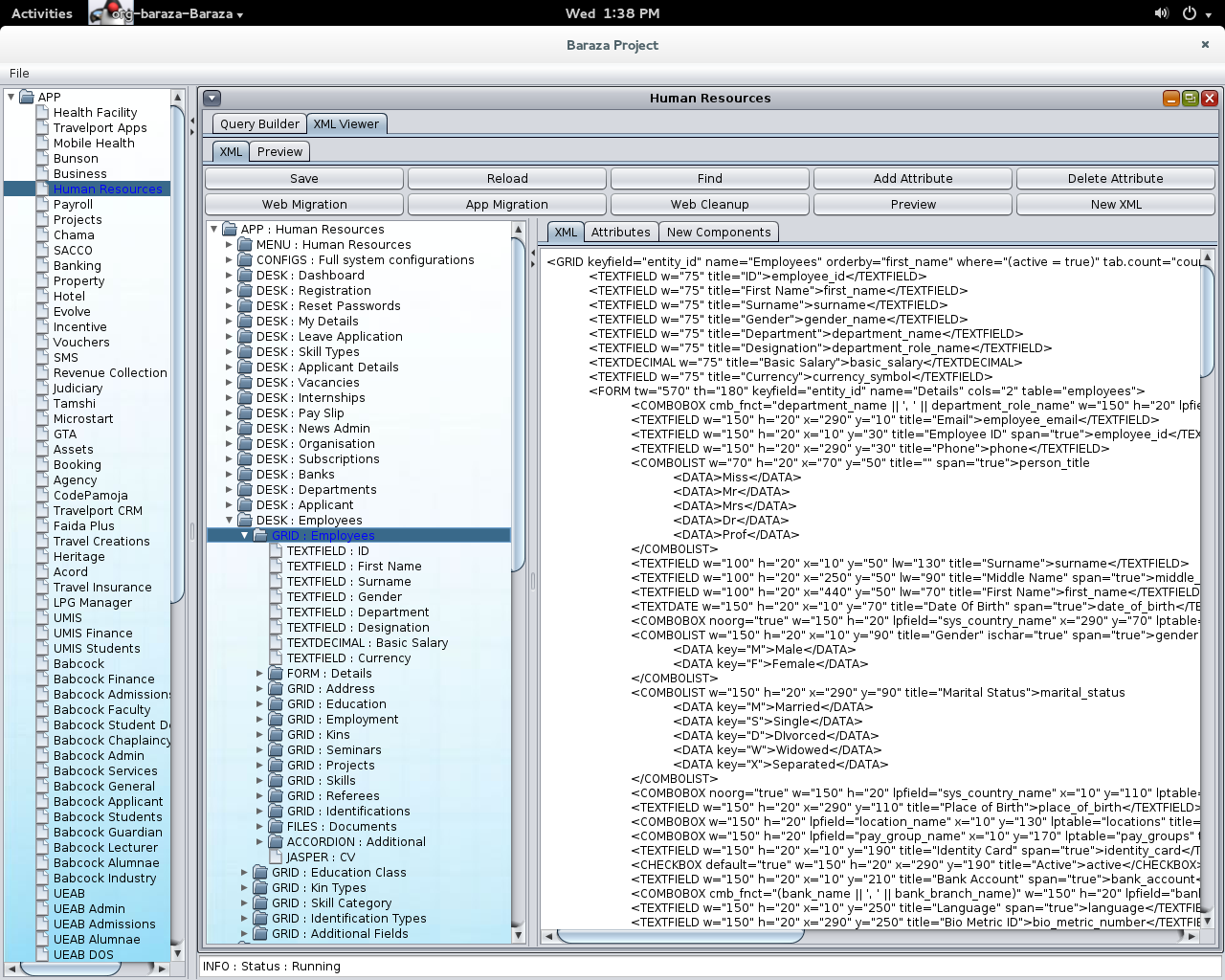Open the Attributes tab
The width and height of the screenshot is (1225, 980).
620,232
